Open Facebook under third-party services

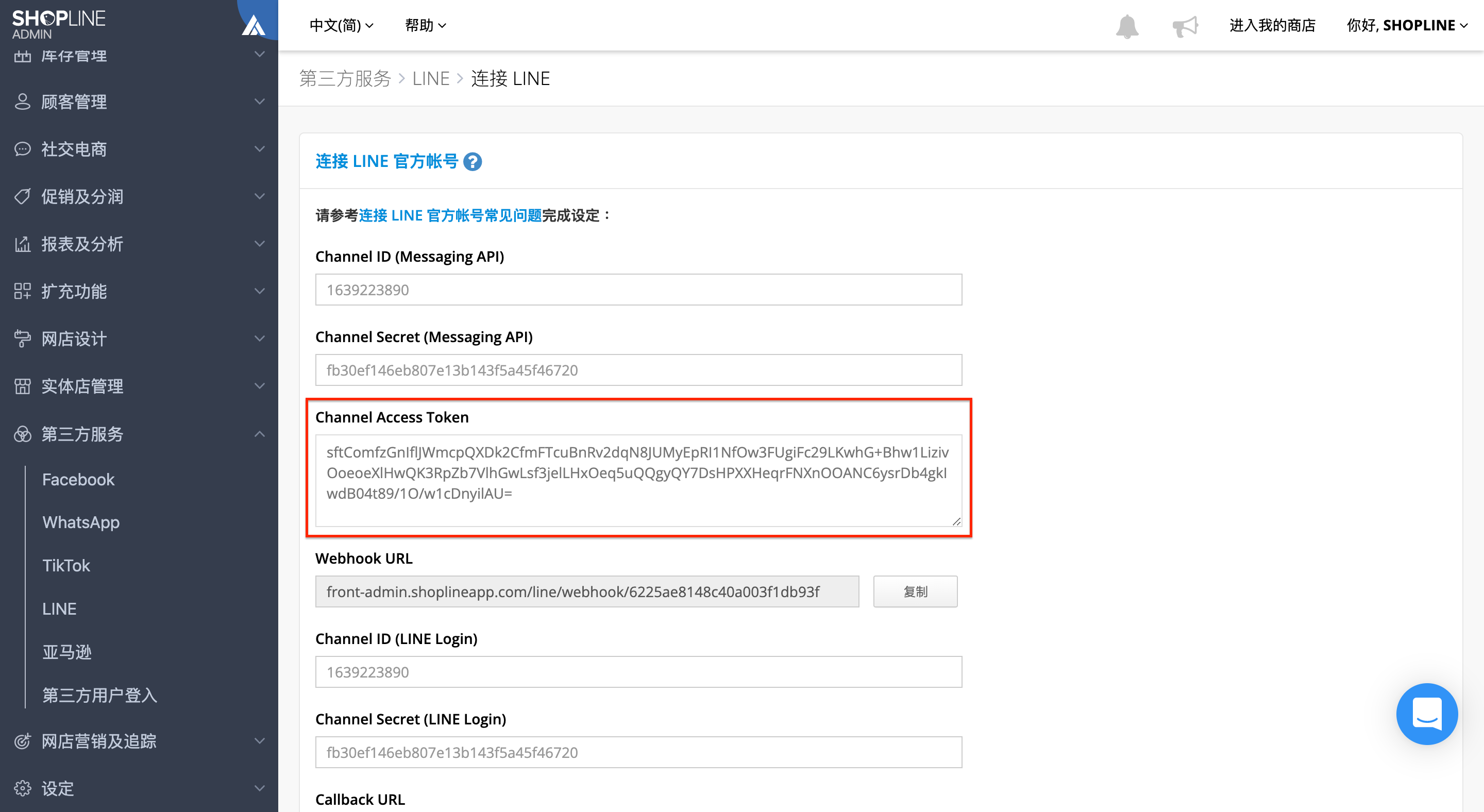point(78,480)
